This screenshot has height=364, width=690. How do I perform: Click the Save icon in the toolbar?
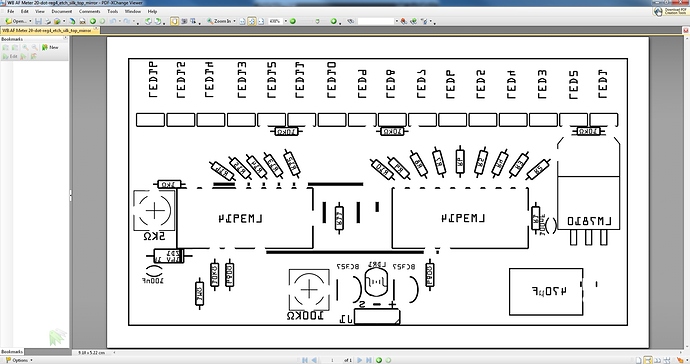[38, 21]
